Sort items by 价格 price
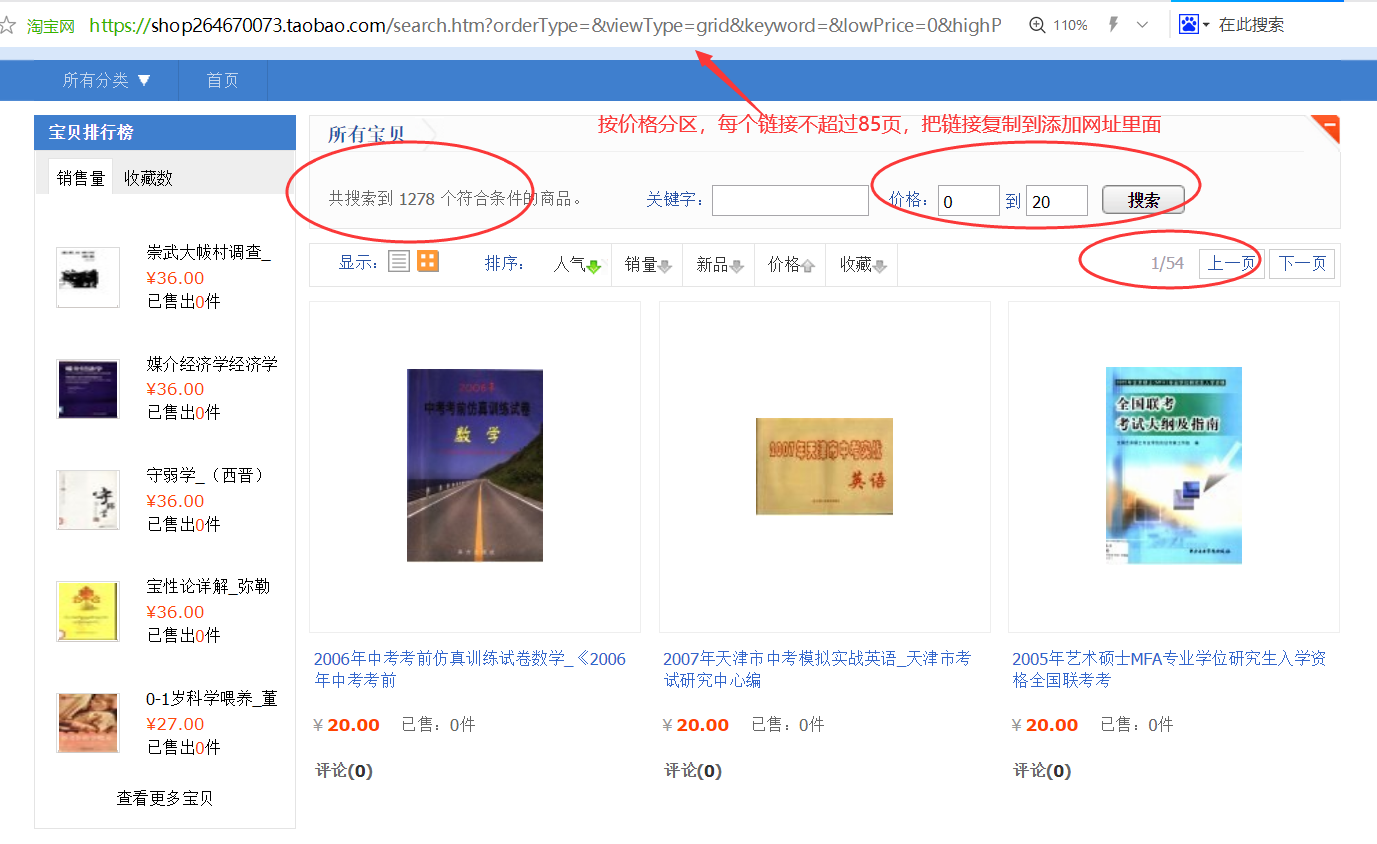Image resolution: width=1377 pixels, height=844 pixels. (790, 265)
